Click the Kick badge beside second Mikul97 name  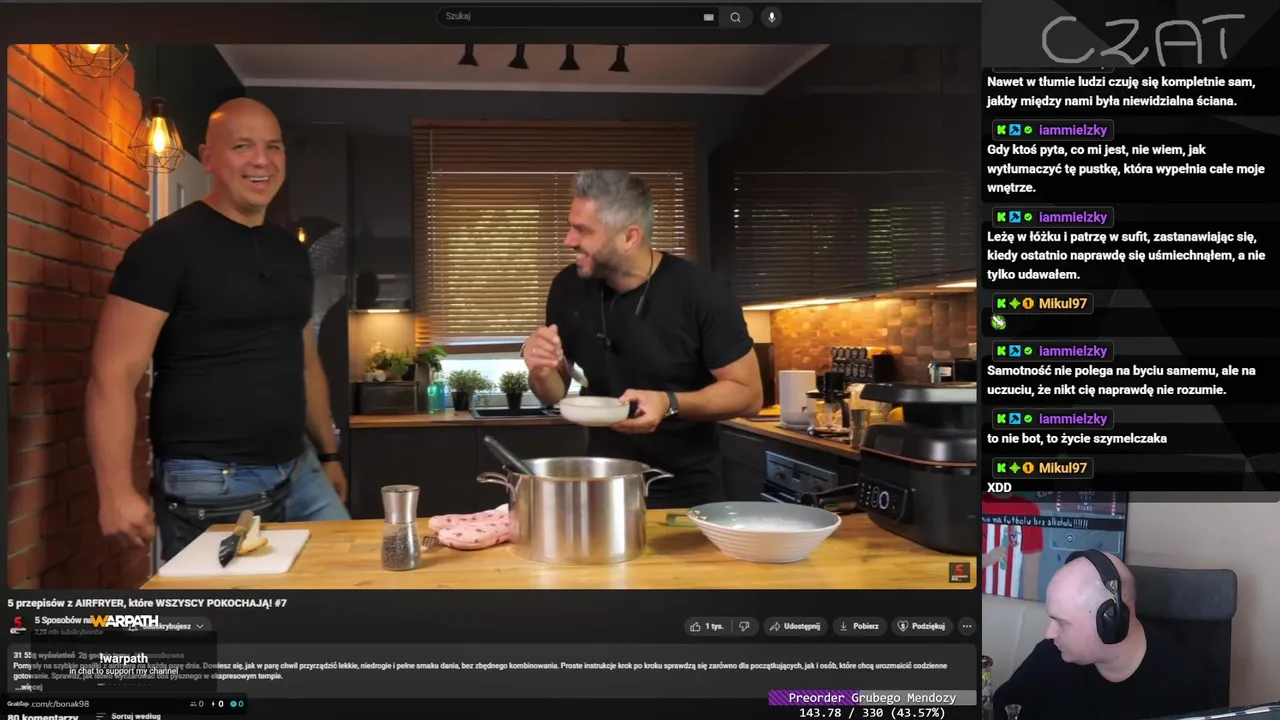coord(1001,468)
